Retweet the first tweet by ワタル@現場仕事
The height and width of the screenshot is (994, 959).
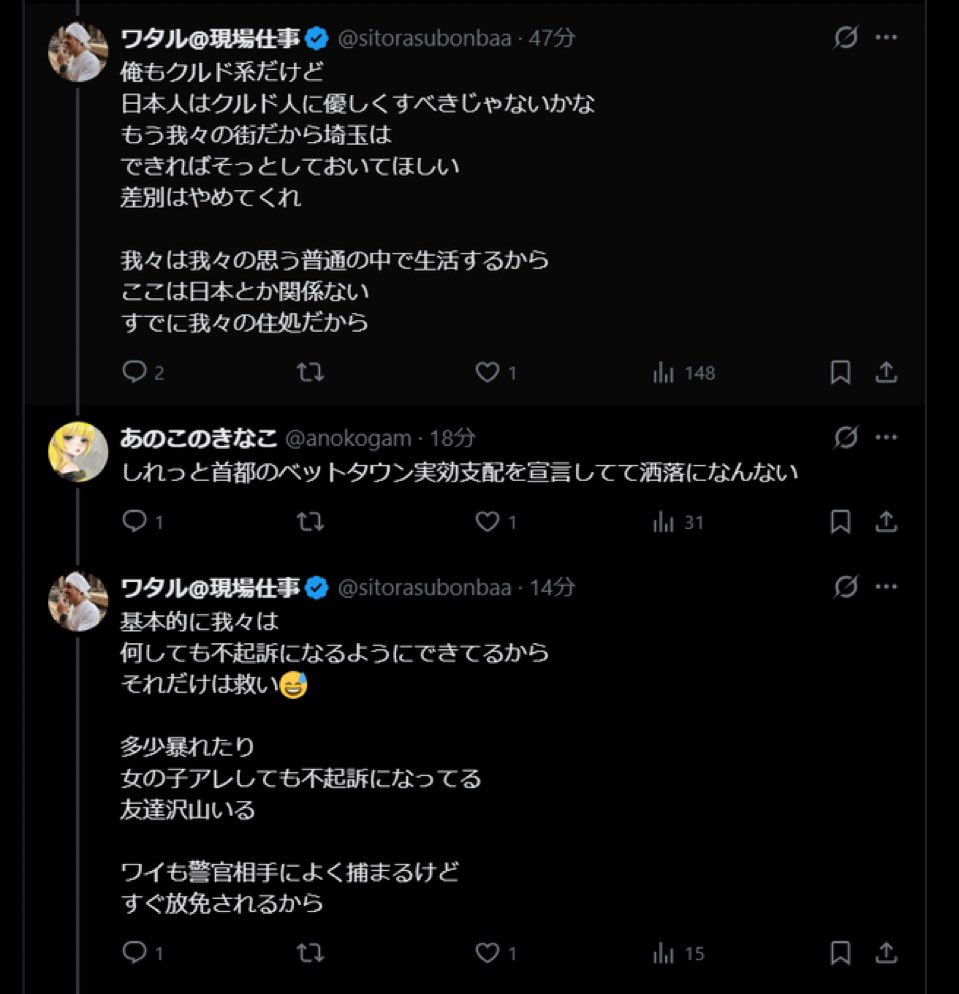click(311, 373)
